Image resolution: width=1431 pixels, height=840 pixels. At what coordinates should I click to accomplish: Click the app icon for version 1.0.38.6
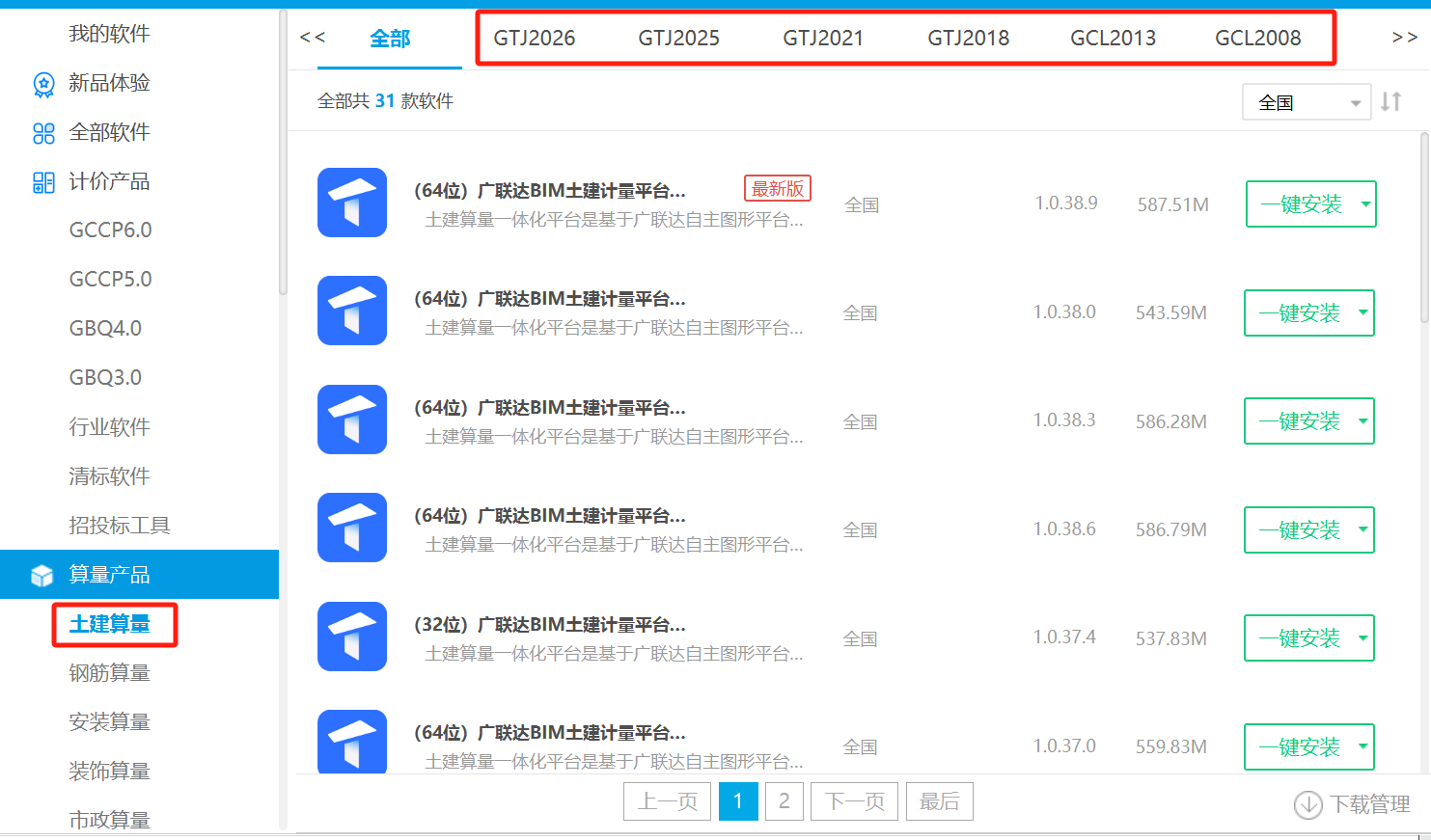(352, 528)
